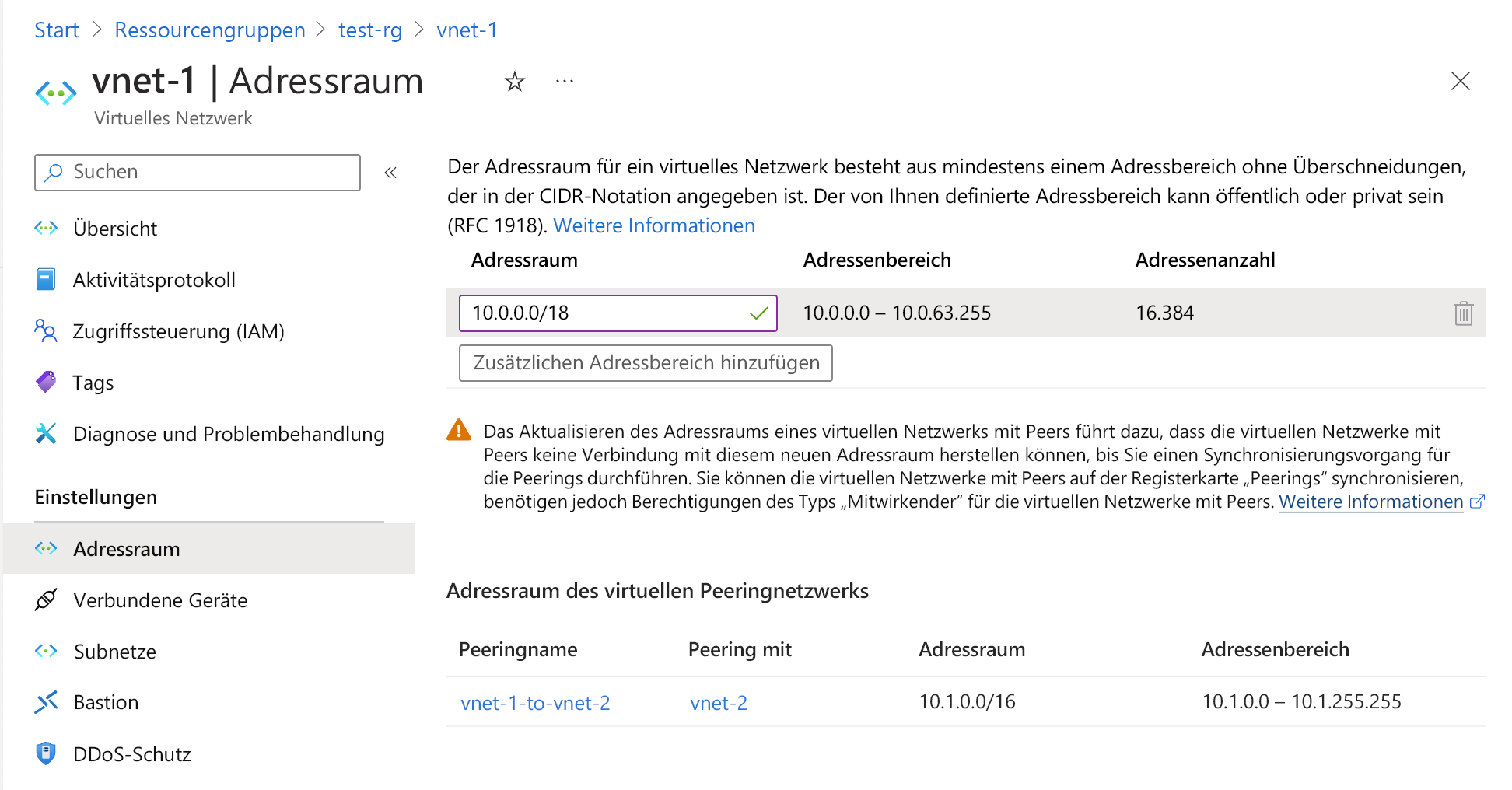
Task: Open the Weitere Informationen link in the peering warning
Action: (x=1371, y=502)
